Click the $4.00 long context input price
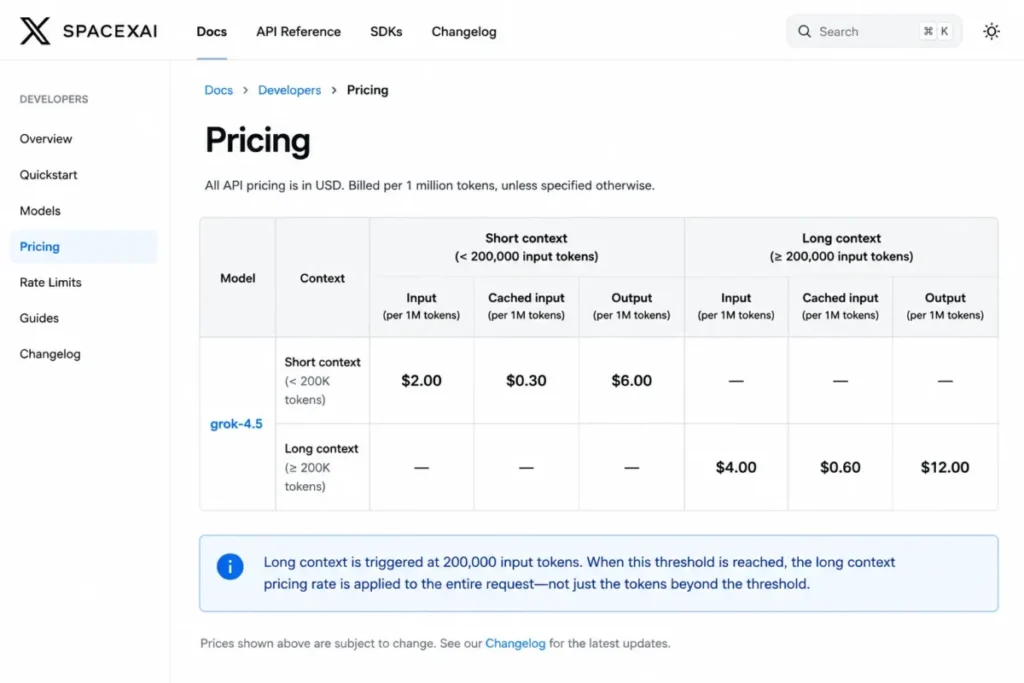This screenshot has width=1024, height=683. (x=736, y=467)
